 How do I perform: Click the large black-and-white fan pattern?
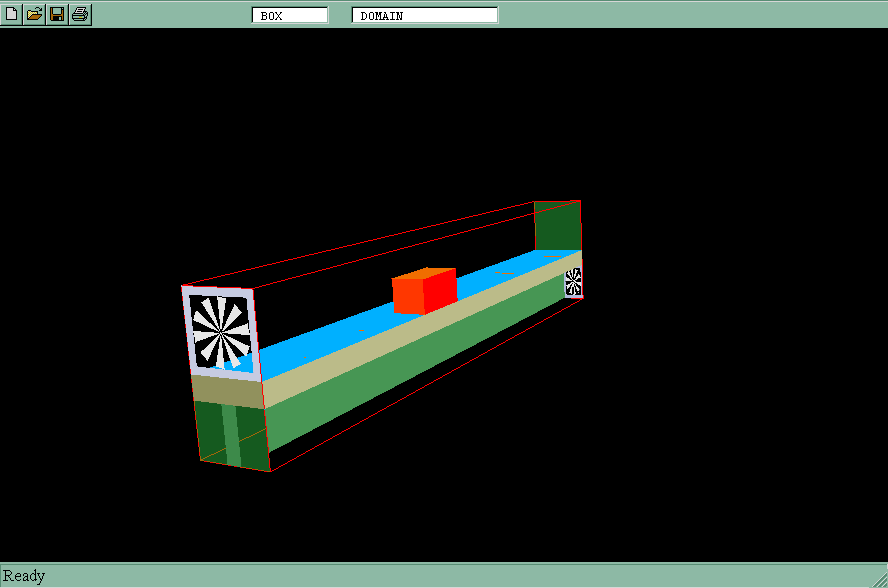pos(220,332)
